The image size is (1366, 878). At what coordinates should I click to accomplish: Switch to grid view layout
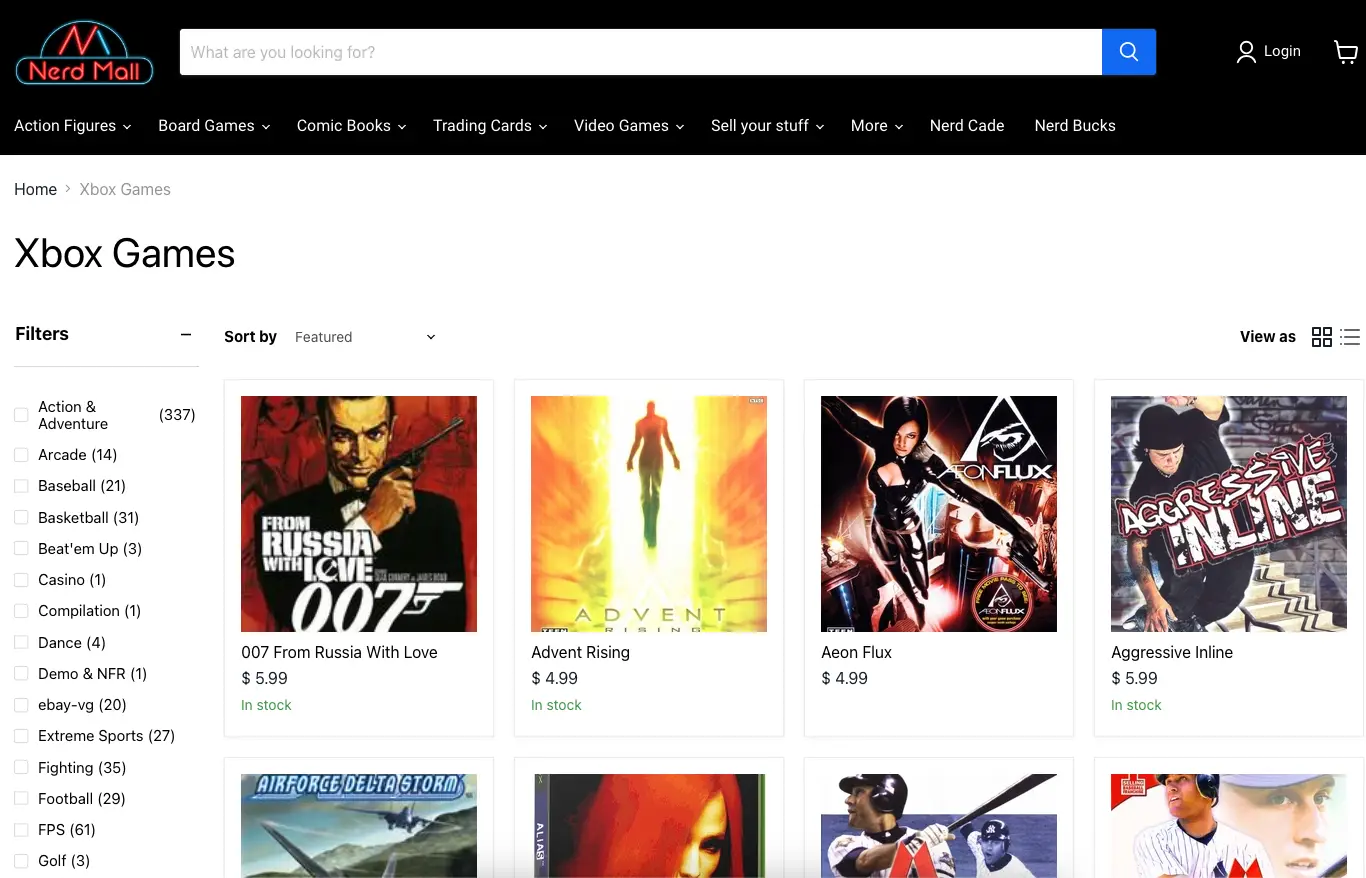pyautogui.click(x=1321, y=337)
